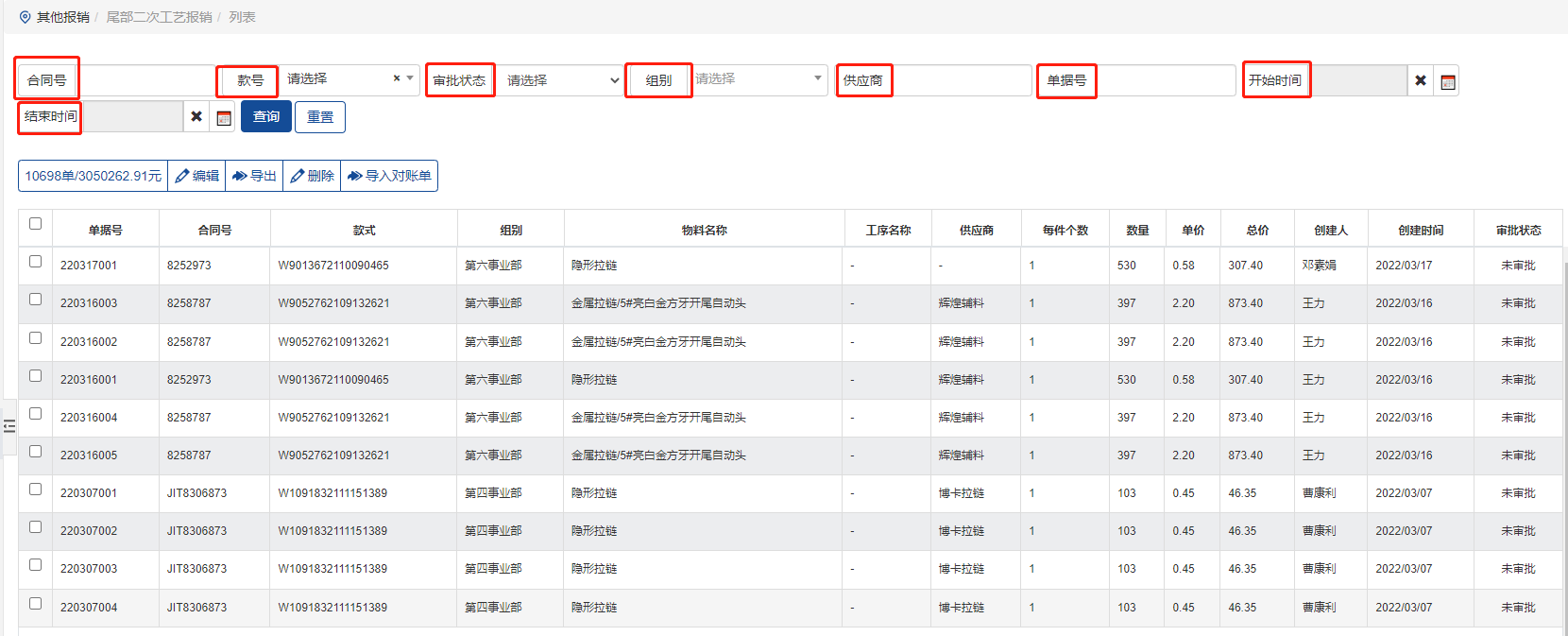Check the row for 单据号 220317001
This screenshot has height=636, width=1568.
(x=36, y=262)
